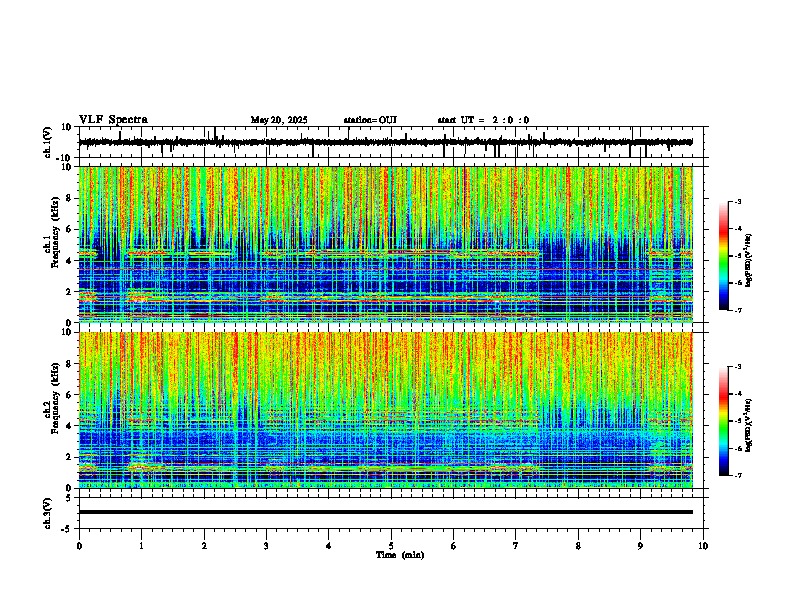Click the time axis tick label "3"
The height and width of the screenshot is (612, 792).
(x=266, y=546)
